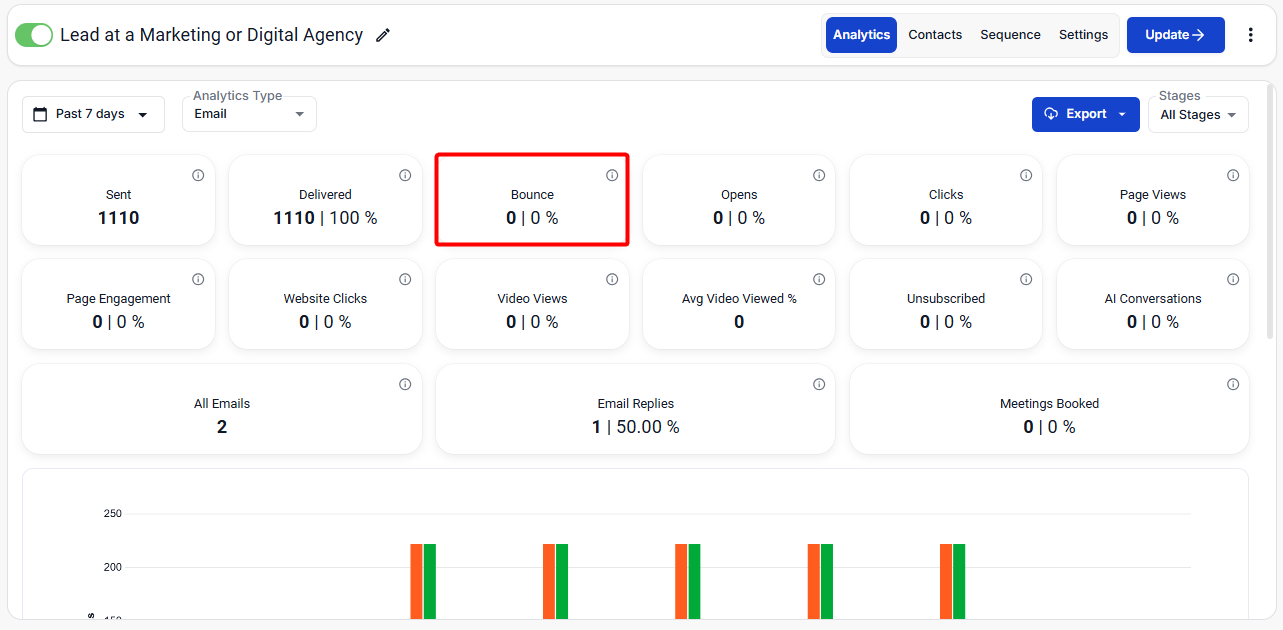Image resolution: width=1283 pixels, height=630 pixels.
Task: Open the Sequence tab
Action: (1010, 35)
